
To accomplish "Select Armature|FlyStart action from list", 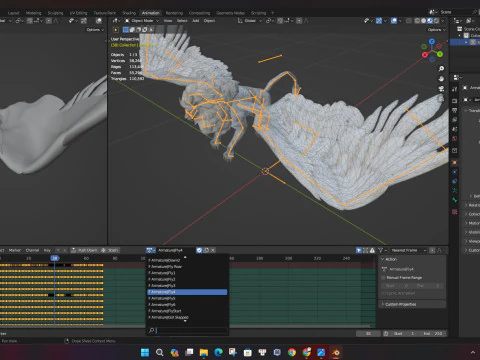I will (187, 311).
